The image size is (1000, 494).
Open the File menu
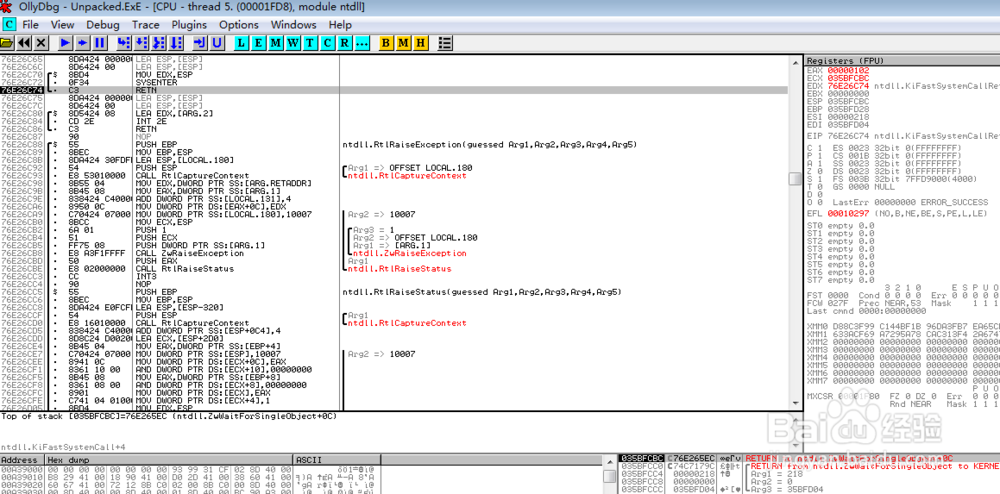click(x=30, y=25)
